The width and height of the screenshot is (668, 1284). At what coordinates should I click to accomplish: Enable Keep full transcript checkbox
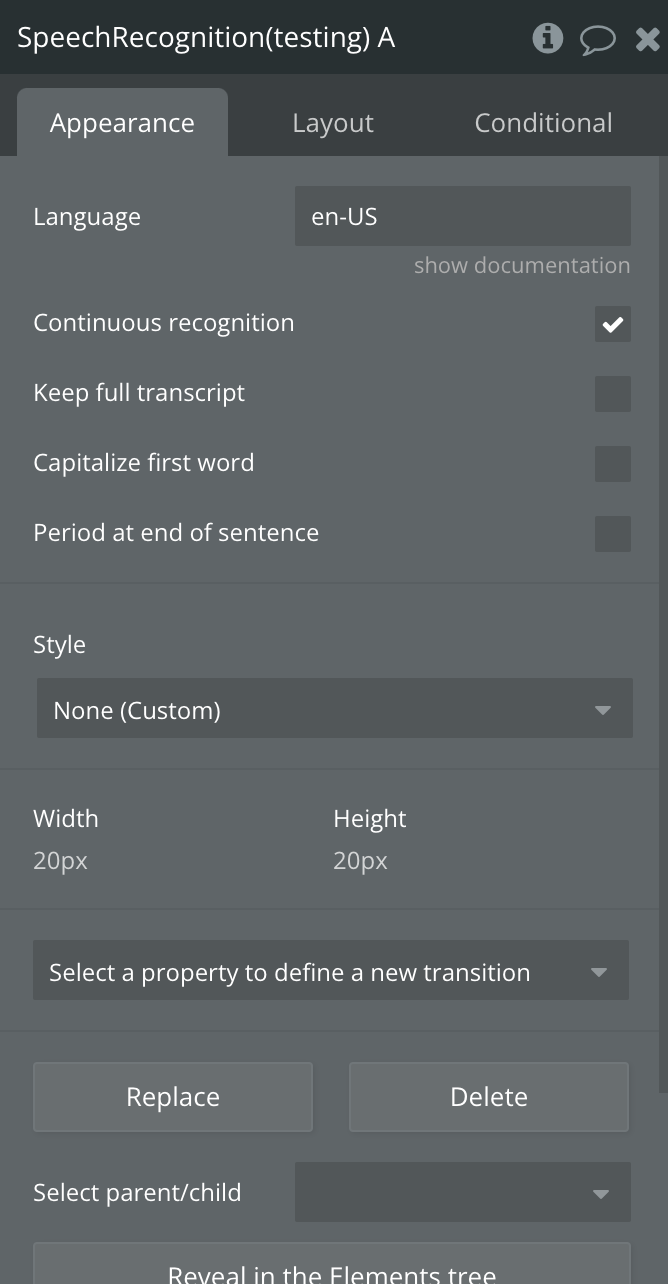[x=612, y=394]
